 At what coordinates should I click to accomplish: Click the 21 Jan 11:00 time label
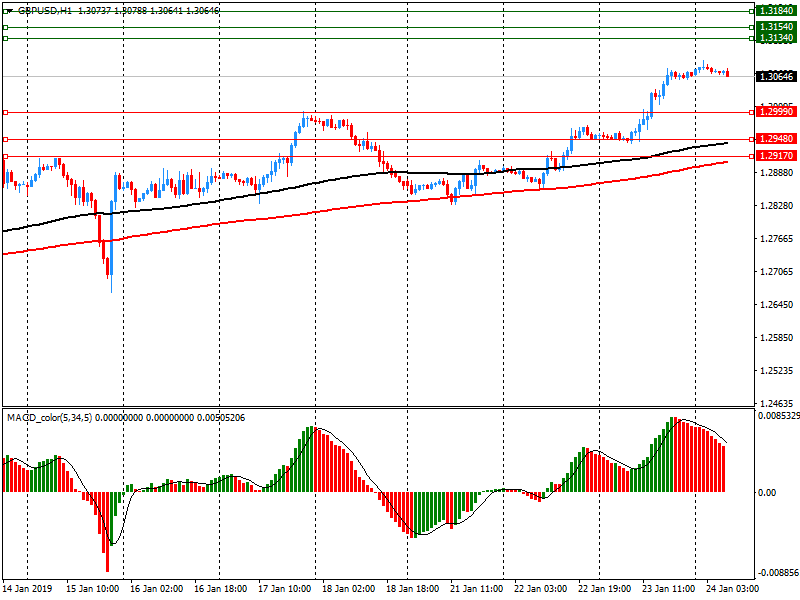(477, 588)
